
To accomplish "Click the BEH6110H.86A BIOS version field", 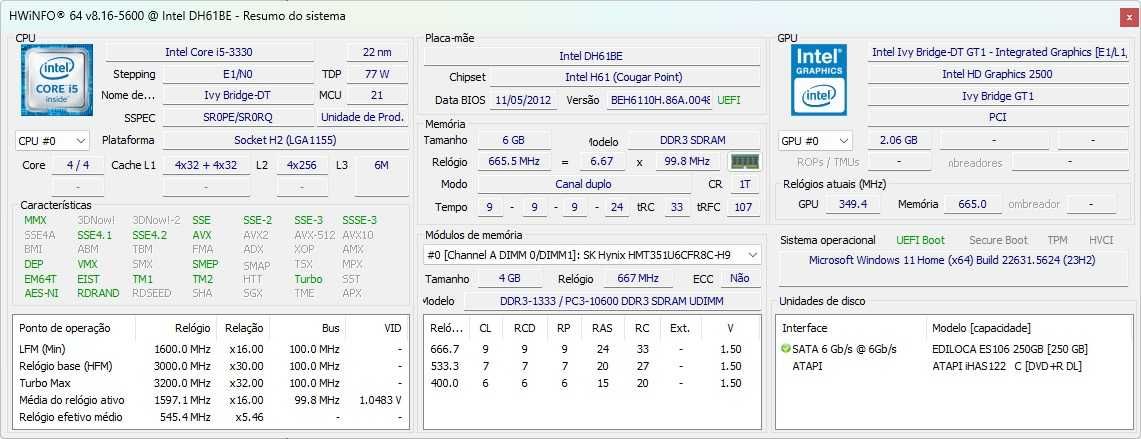I will 660,100.
